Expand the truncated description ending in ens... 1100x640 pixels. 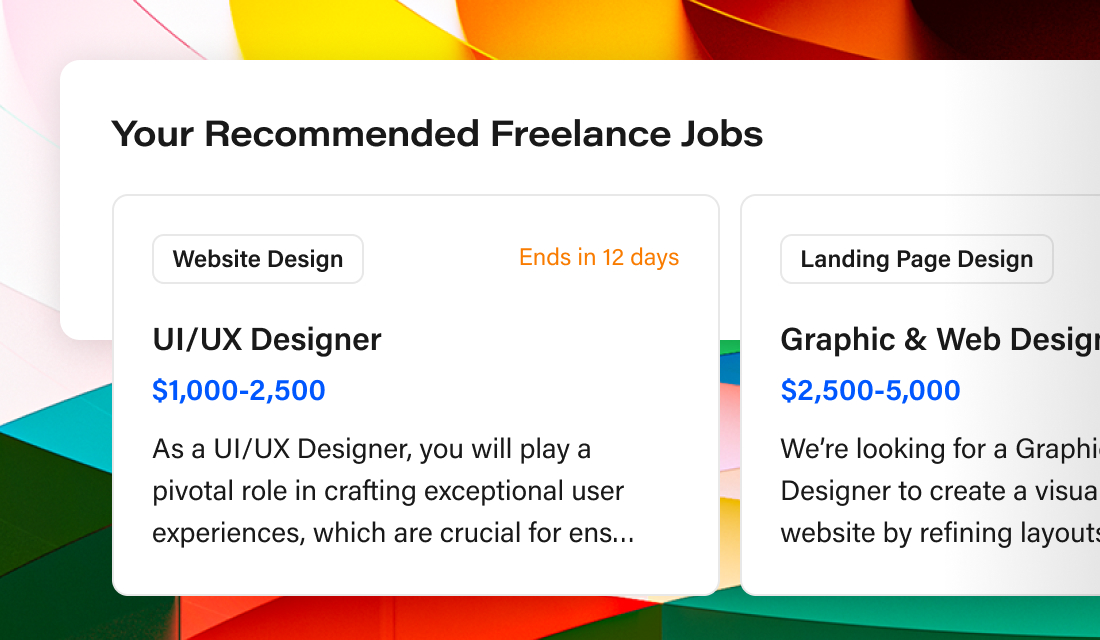394,532
